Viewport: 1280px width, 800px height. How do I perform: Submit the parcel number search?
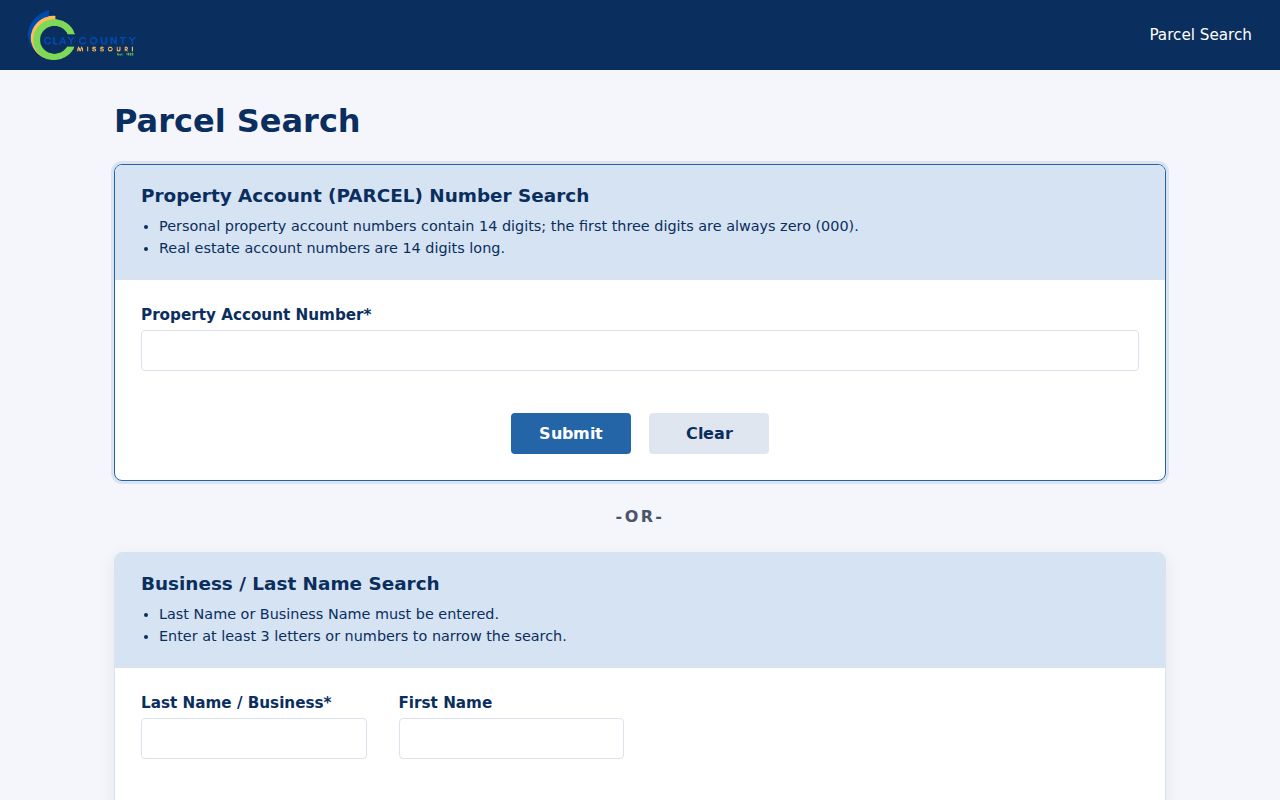click(571, 433)
